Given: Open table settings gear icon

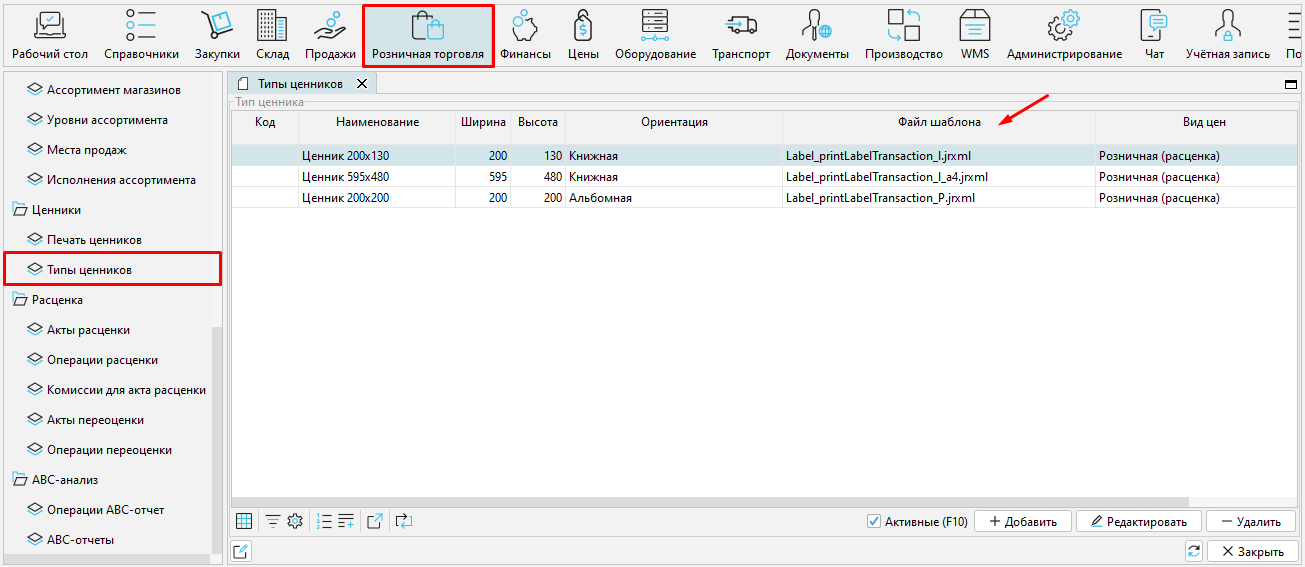Looking at the screenshot, I should click(x=295, y=521).
